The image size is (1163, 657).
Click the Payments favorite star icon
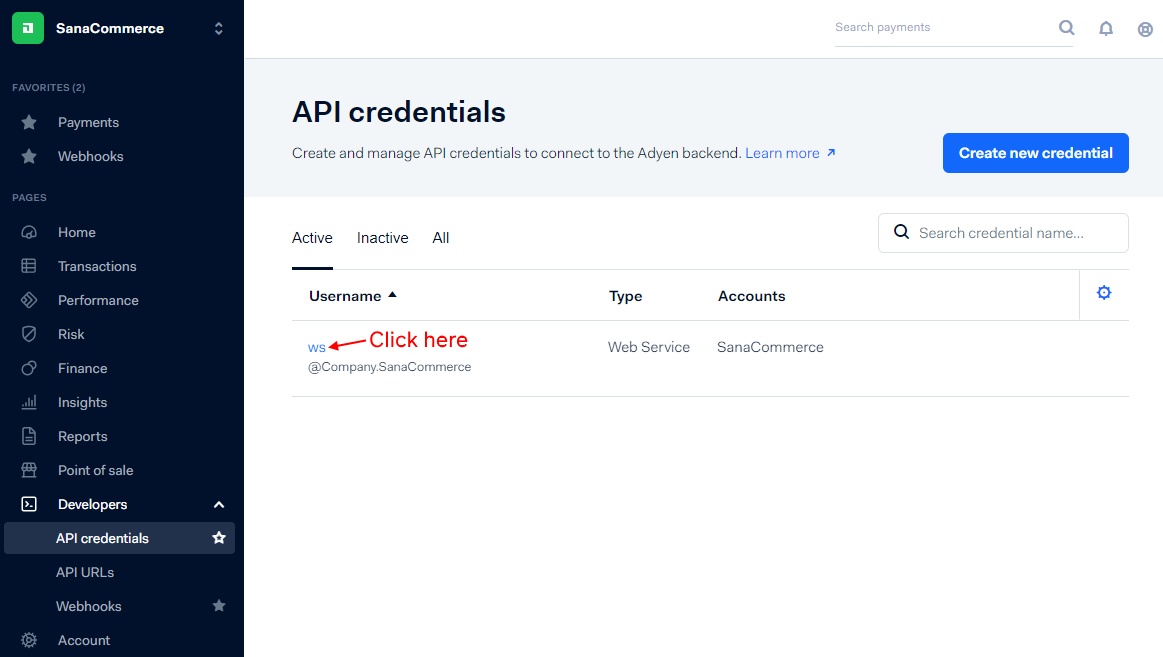[29, 122]
